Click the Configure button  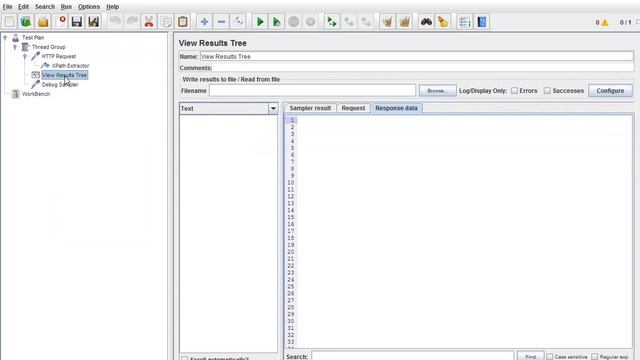[x=610, y=91]
